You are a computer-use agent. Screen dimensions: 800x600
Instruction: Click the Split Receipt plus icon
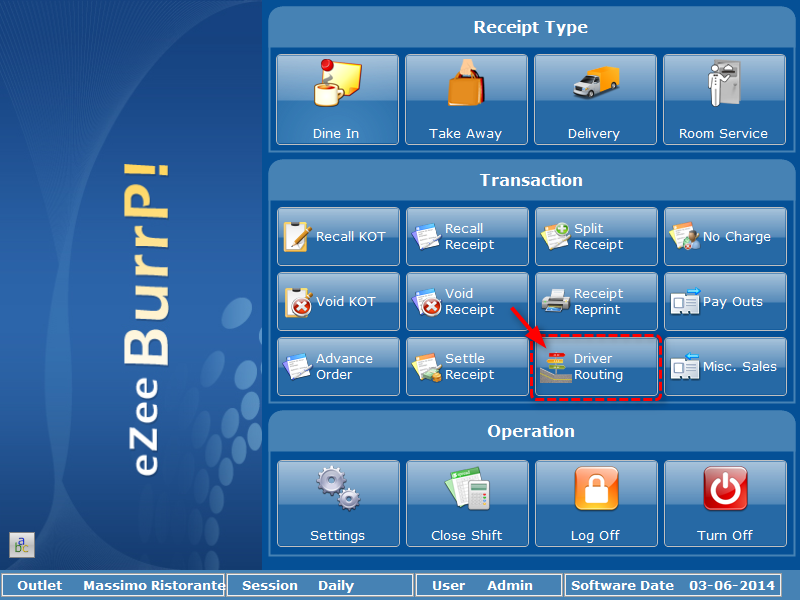556,236
